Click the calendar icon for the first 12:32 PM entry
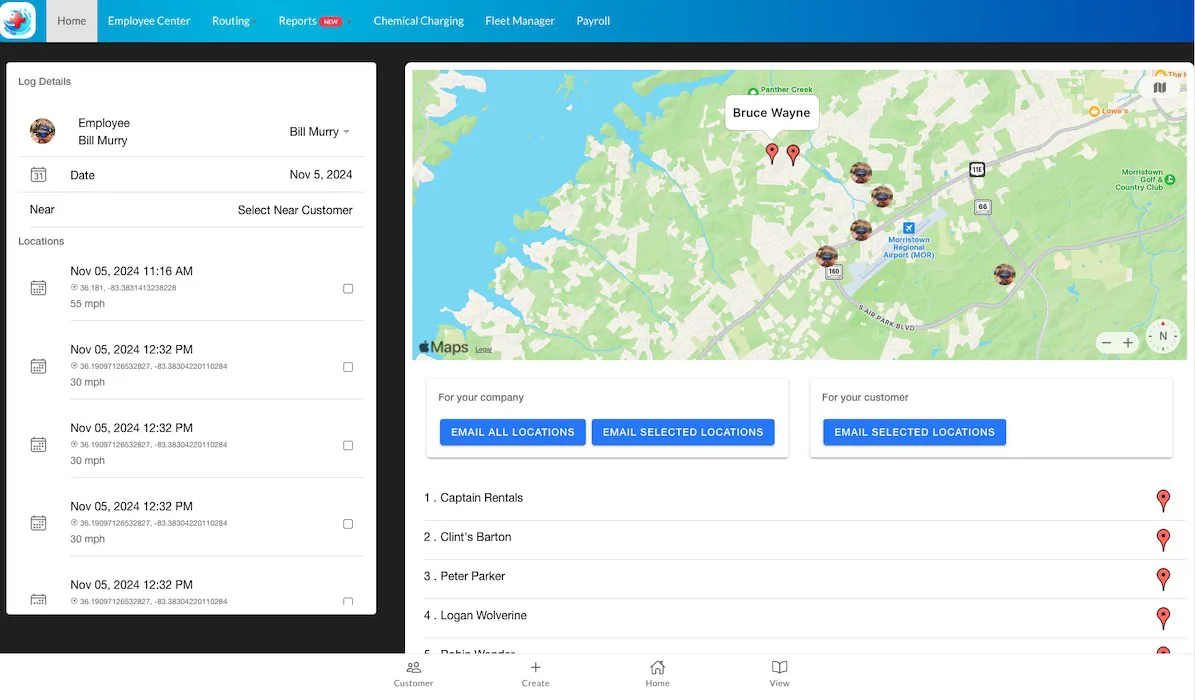The image size is (1195, 700). pos(38,366)
